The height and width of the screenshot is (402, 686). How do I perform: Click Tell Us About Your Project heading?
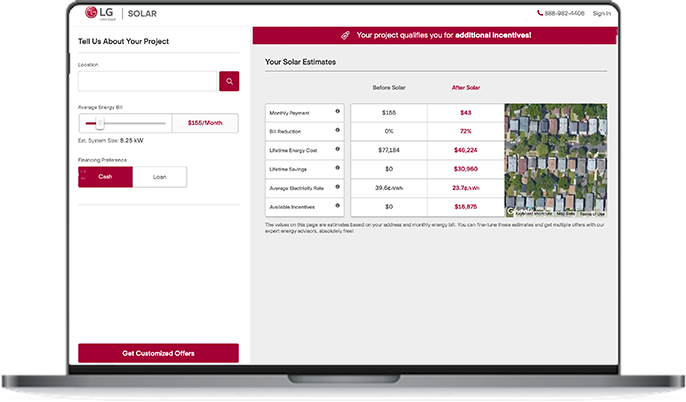coord(123,41)
